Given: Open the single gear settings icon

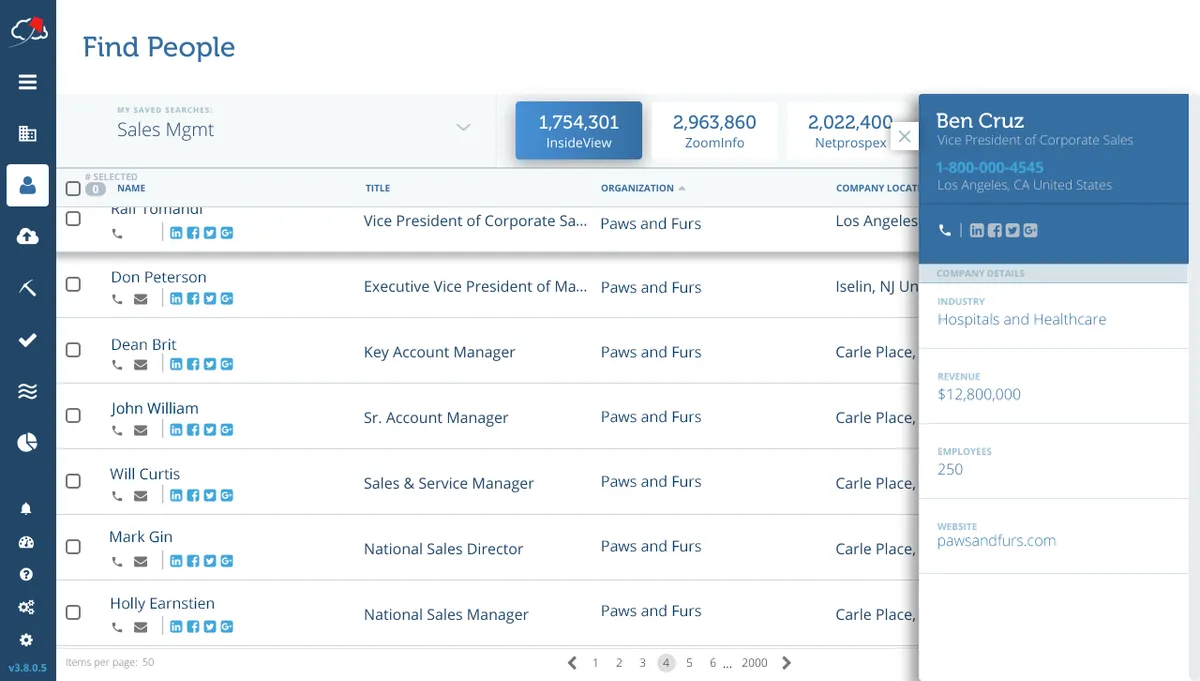Looking at the screenshot, I should pos(26,640).
